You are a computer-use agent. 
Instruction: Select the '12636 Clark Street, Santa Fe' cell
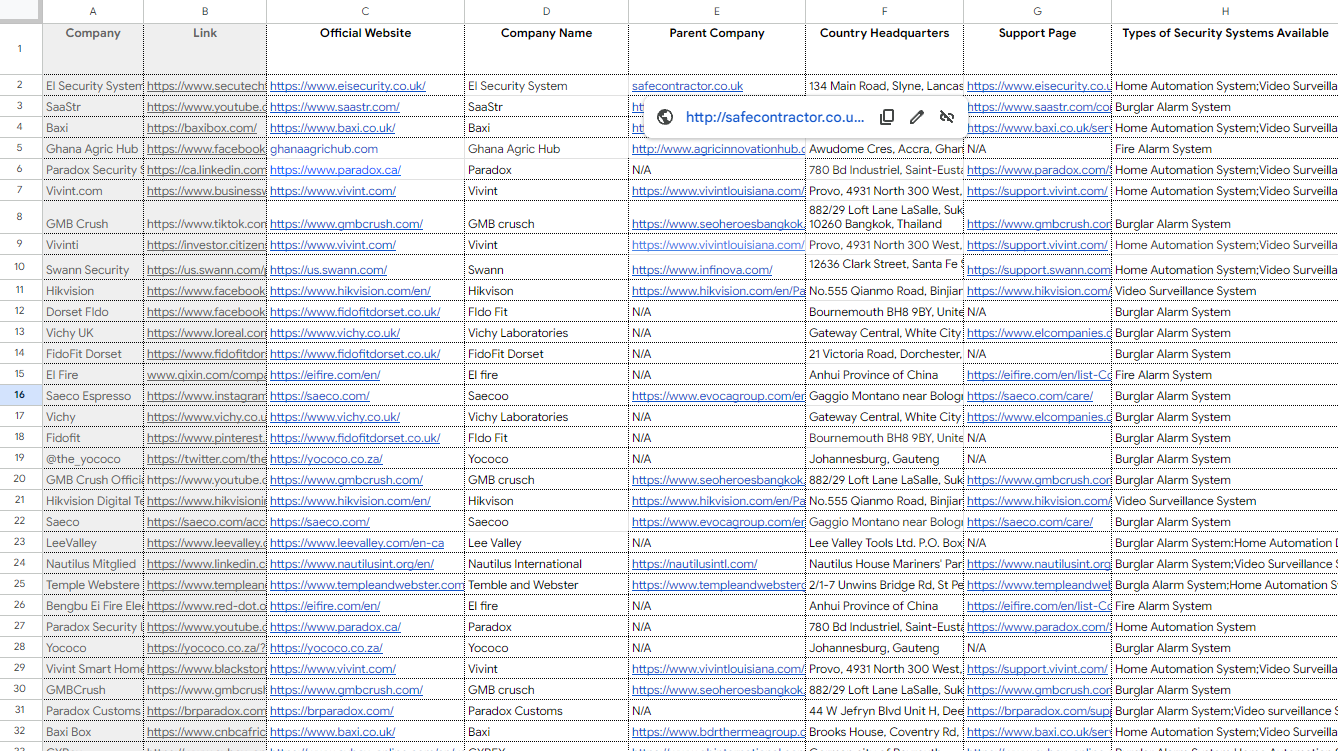(884, 267)
